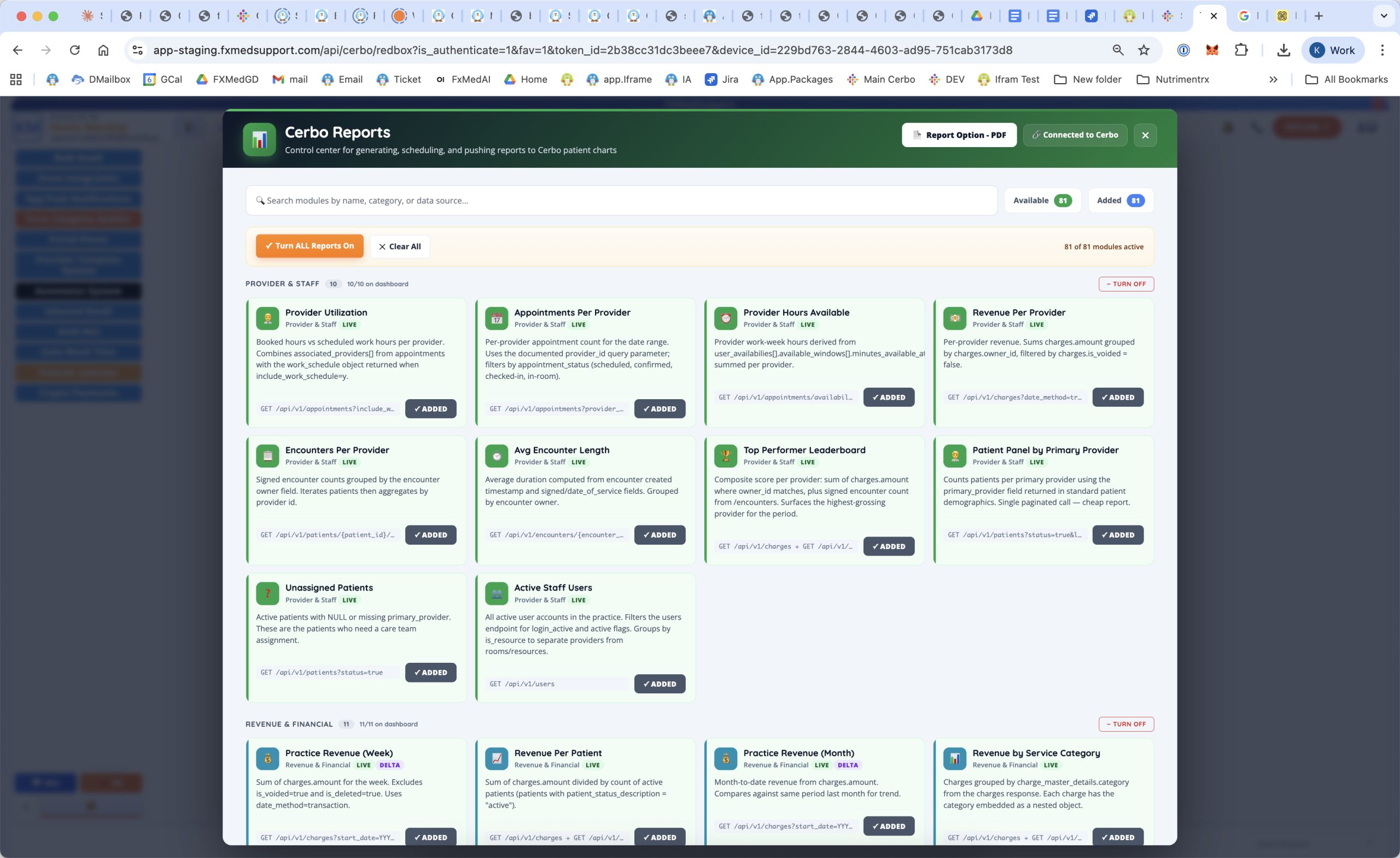This screenshot has width=1400, height=858.
Task: Toggle ADDED on Revenue Per Provider card
Action: 1118,397
